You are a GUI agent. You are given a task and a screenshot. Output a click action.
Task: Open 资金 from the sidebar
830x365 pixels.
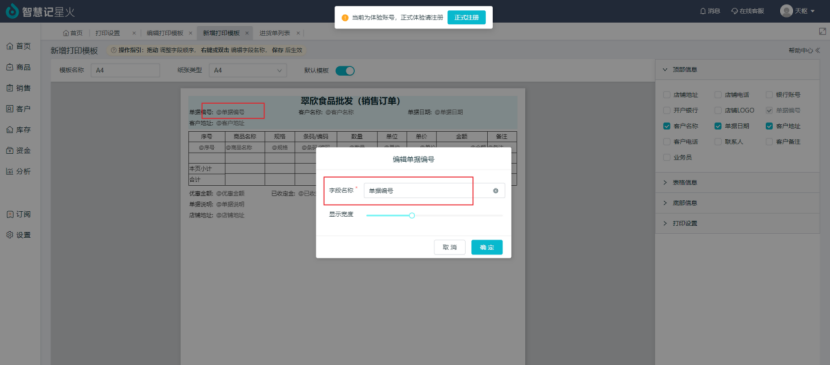18,150
